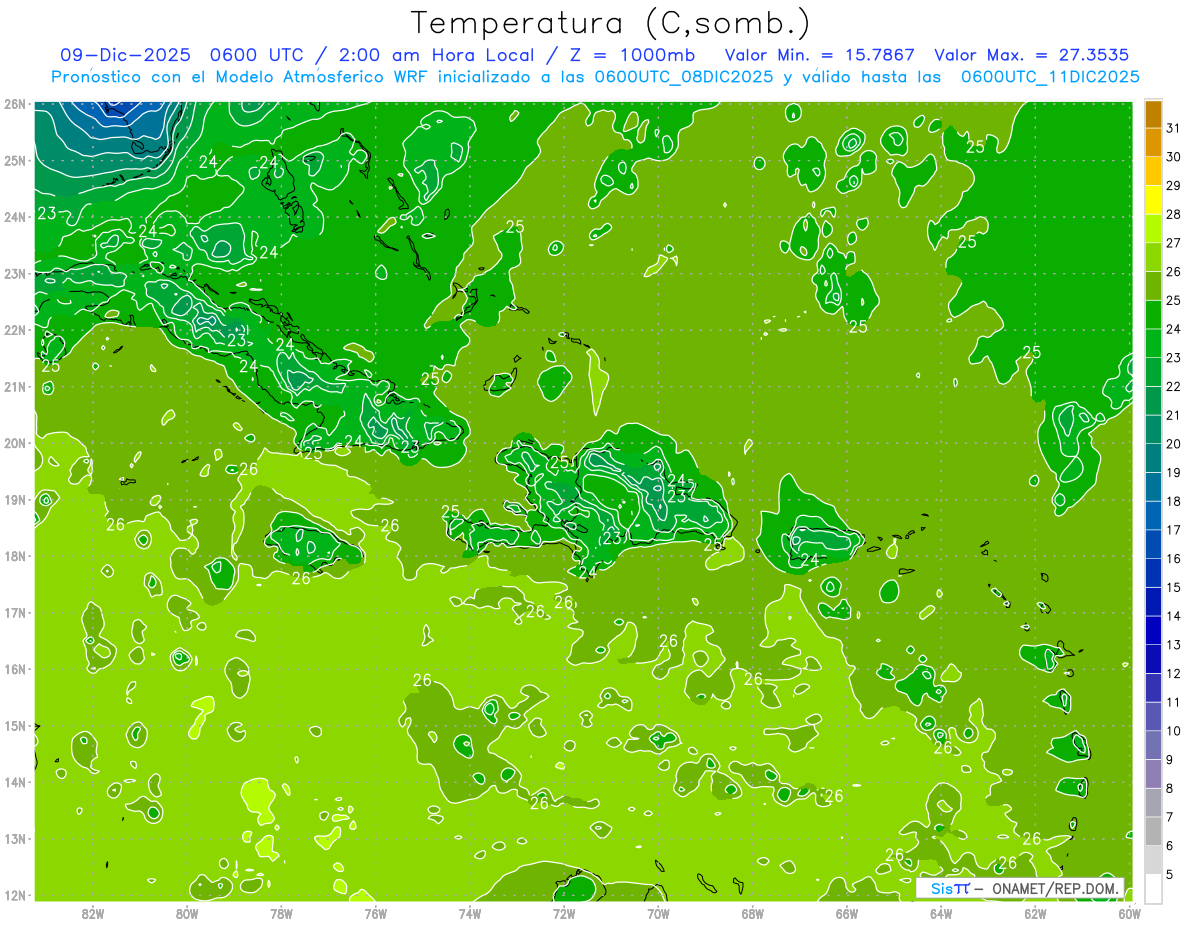The image size is (1200, 927).
Task: Click the "24N" latitude axis label
Action: (15, 217)
